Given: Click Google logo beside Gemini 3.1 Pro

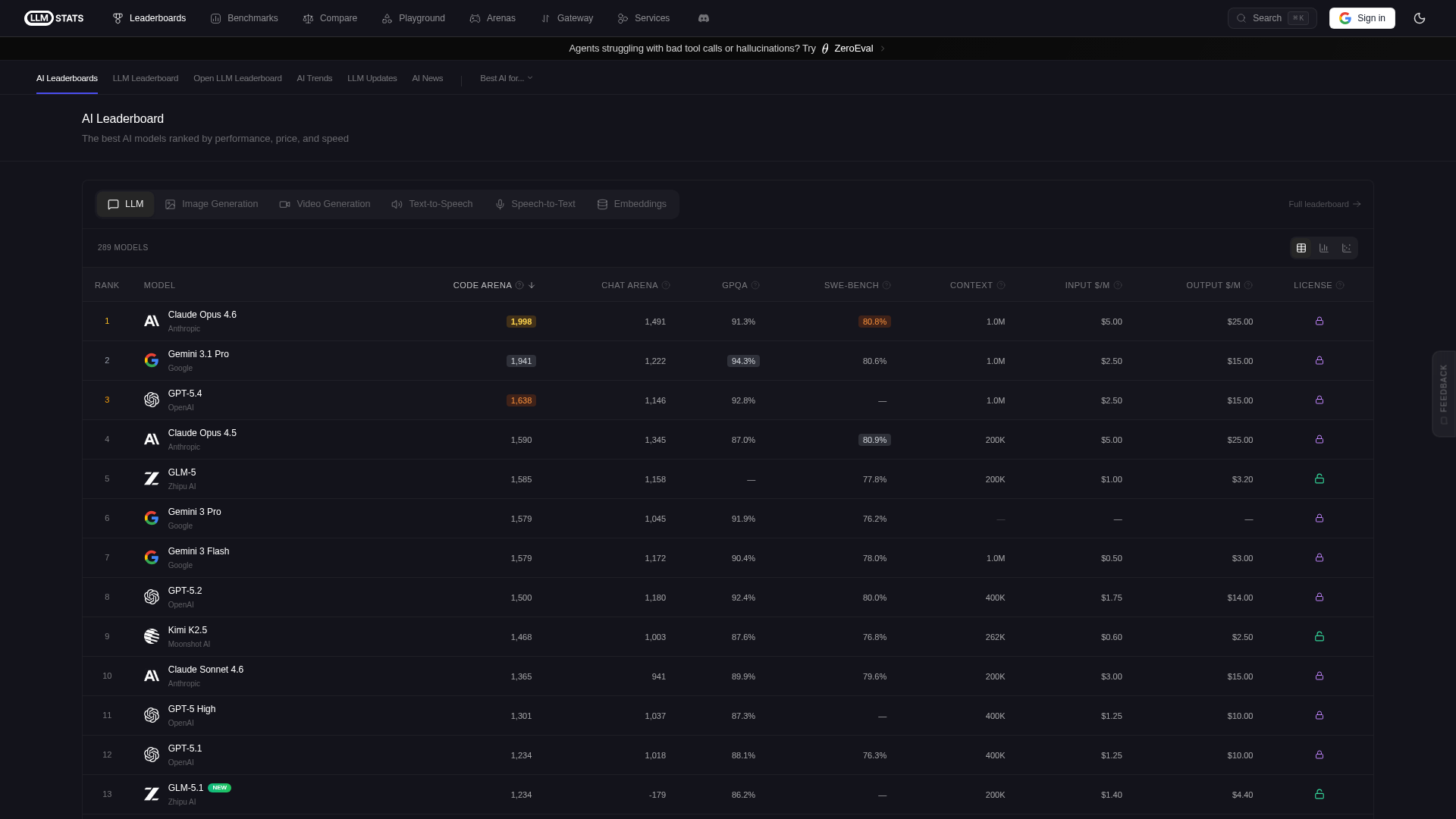Looking at the screenshot, I should point(152,360).
